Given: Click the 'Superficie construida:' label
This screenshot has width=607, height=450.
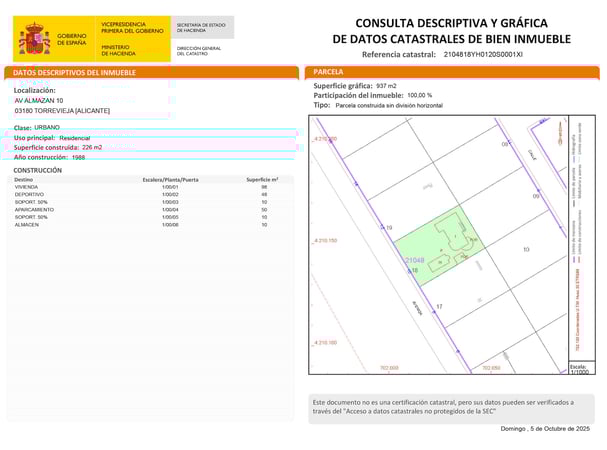Looking at the screenshot, I should pos(46,148).
